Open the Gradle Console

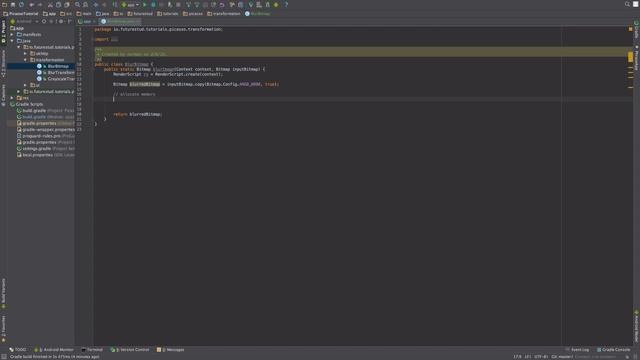[x=613, y=350]
